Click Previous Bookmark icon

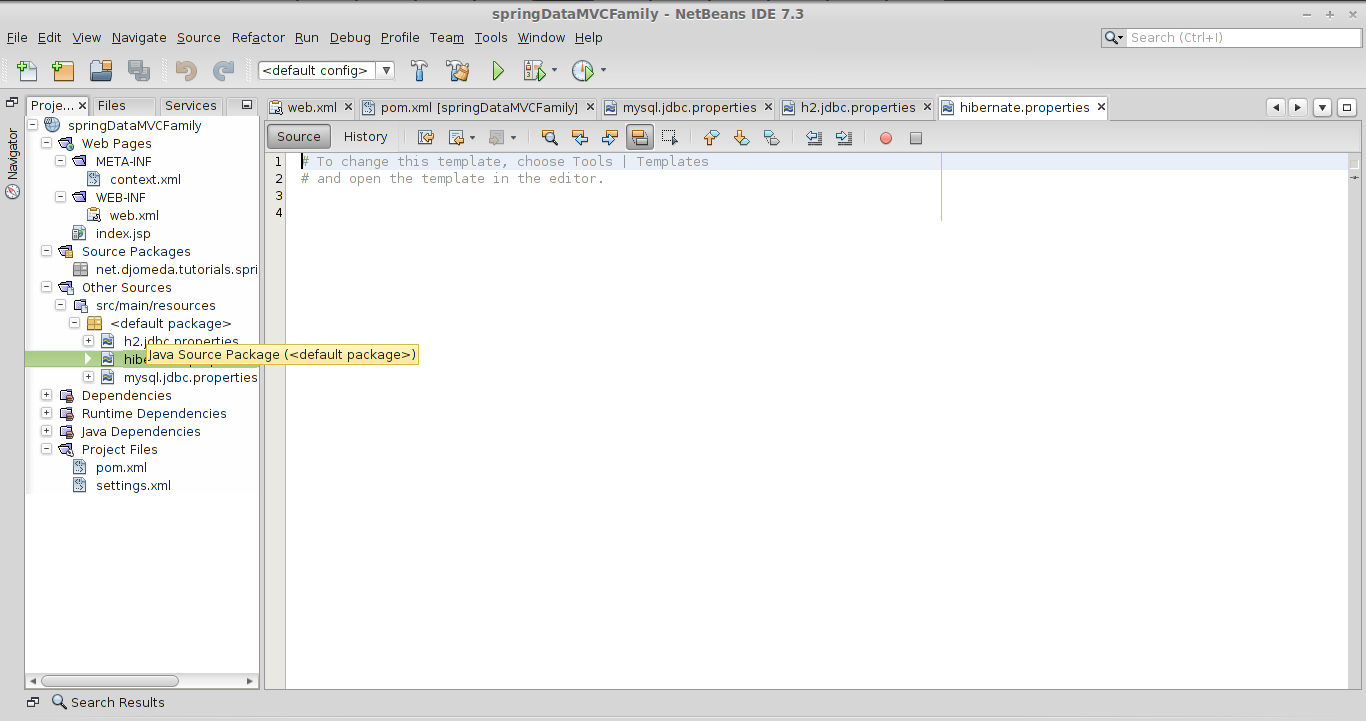[x=711, y=138]
